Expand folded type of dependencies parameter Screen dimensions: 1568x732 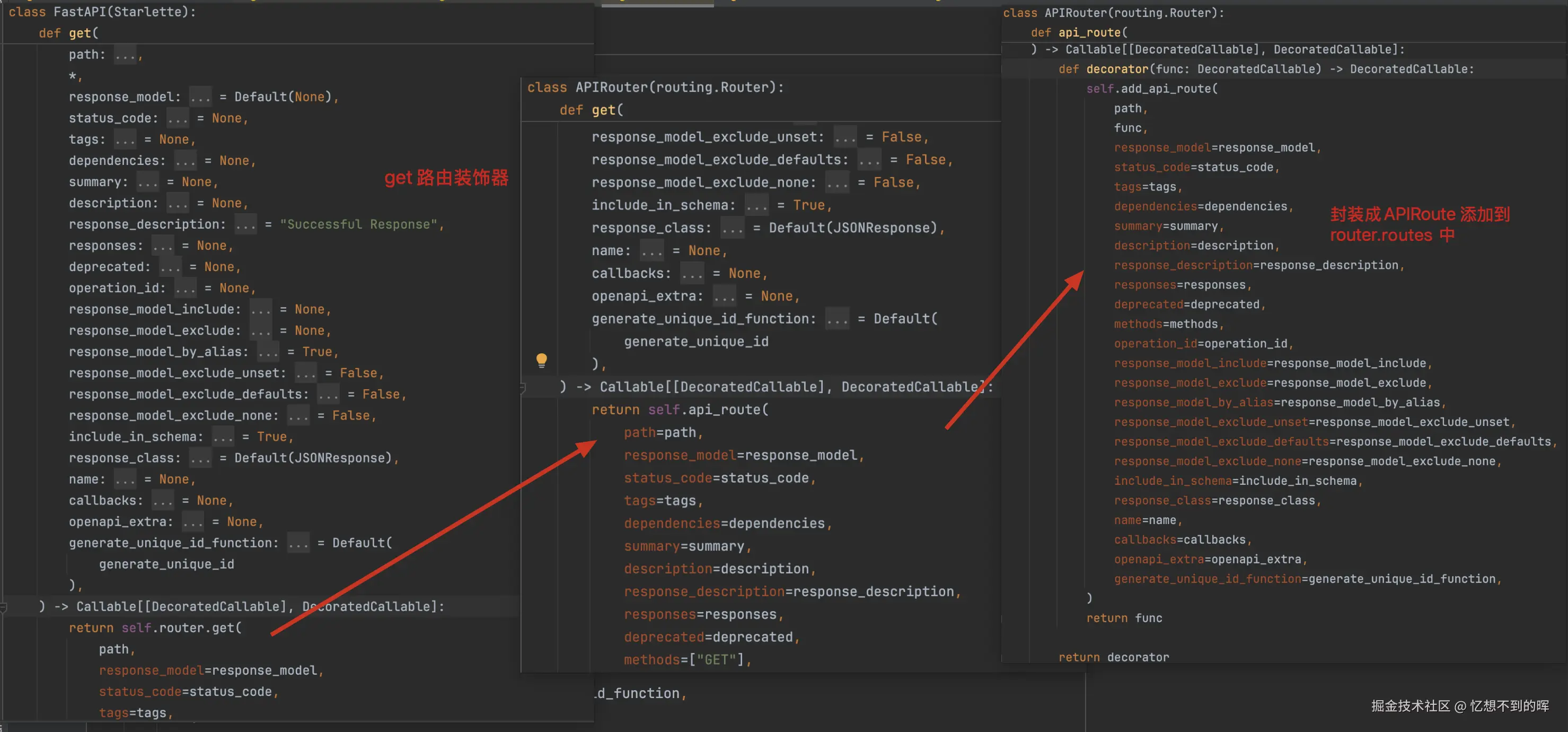[185, 161]
